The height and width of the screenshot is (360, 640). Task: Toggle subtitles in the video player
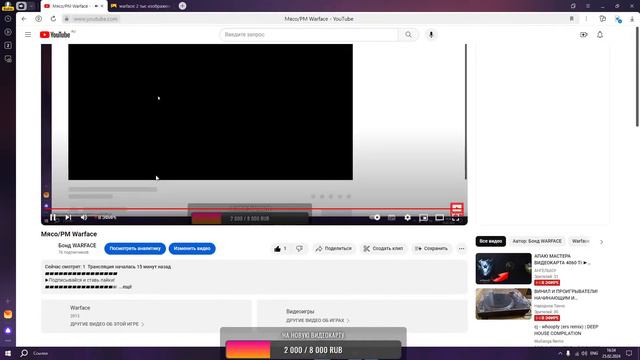point(391,218)
